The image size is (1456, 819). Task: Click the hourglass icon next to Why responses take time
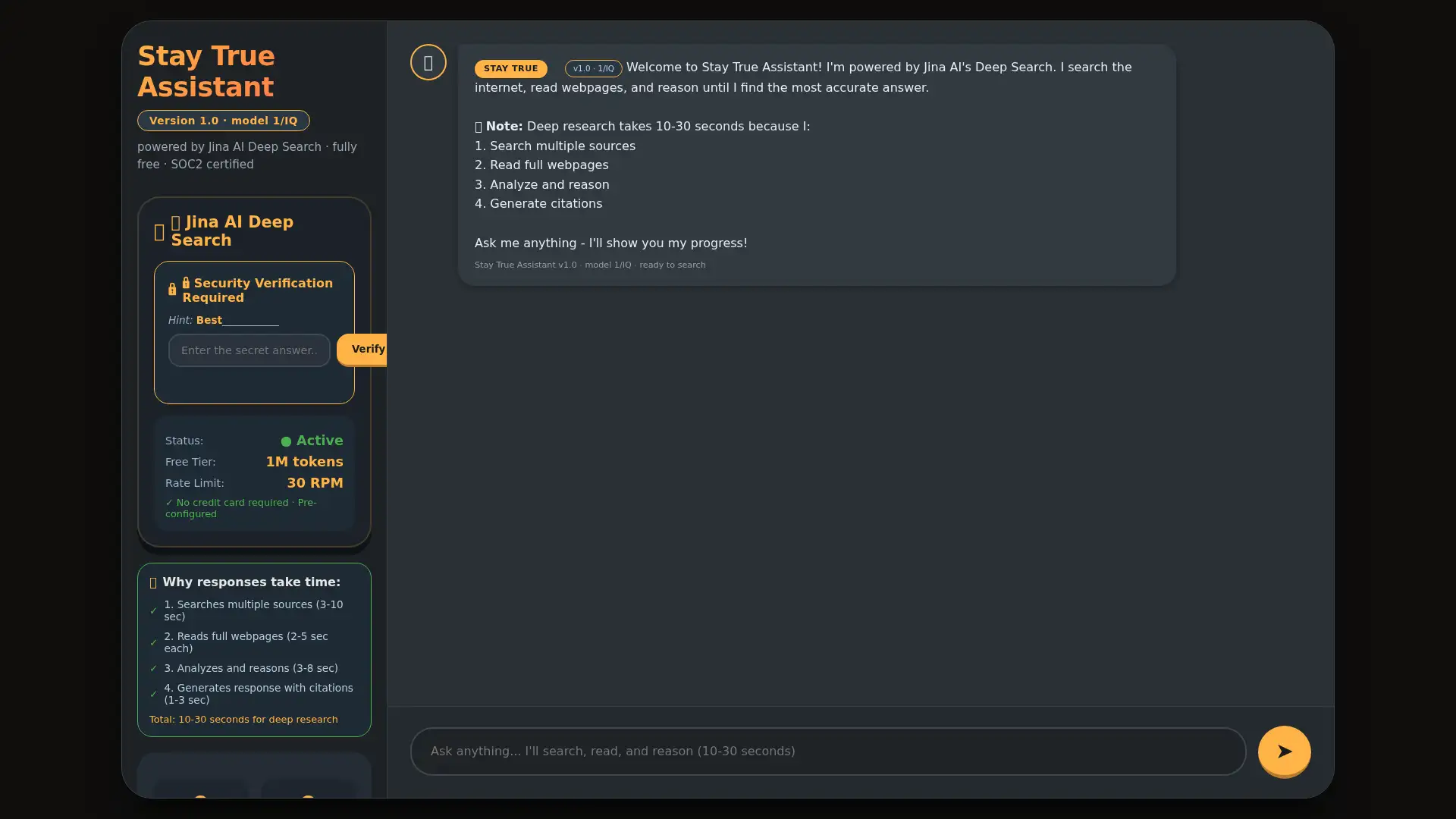pyautogui.click(x=153, y=582)
